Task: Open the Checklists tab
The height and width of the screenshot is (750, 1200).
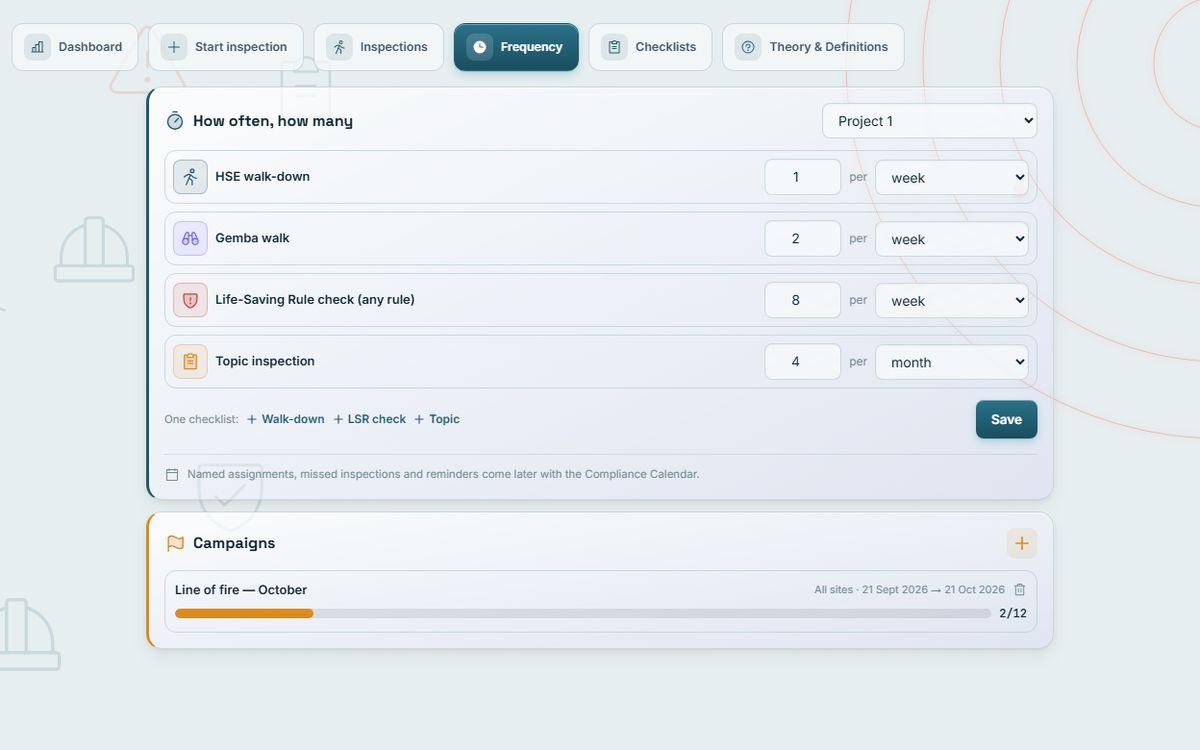Action: tap(650, 47)
